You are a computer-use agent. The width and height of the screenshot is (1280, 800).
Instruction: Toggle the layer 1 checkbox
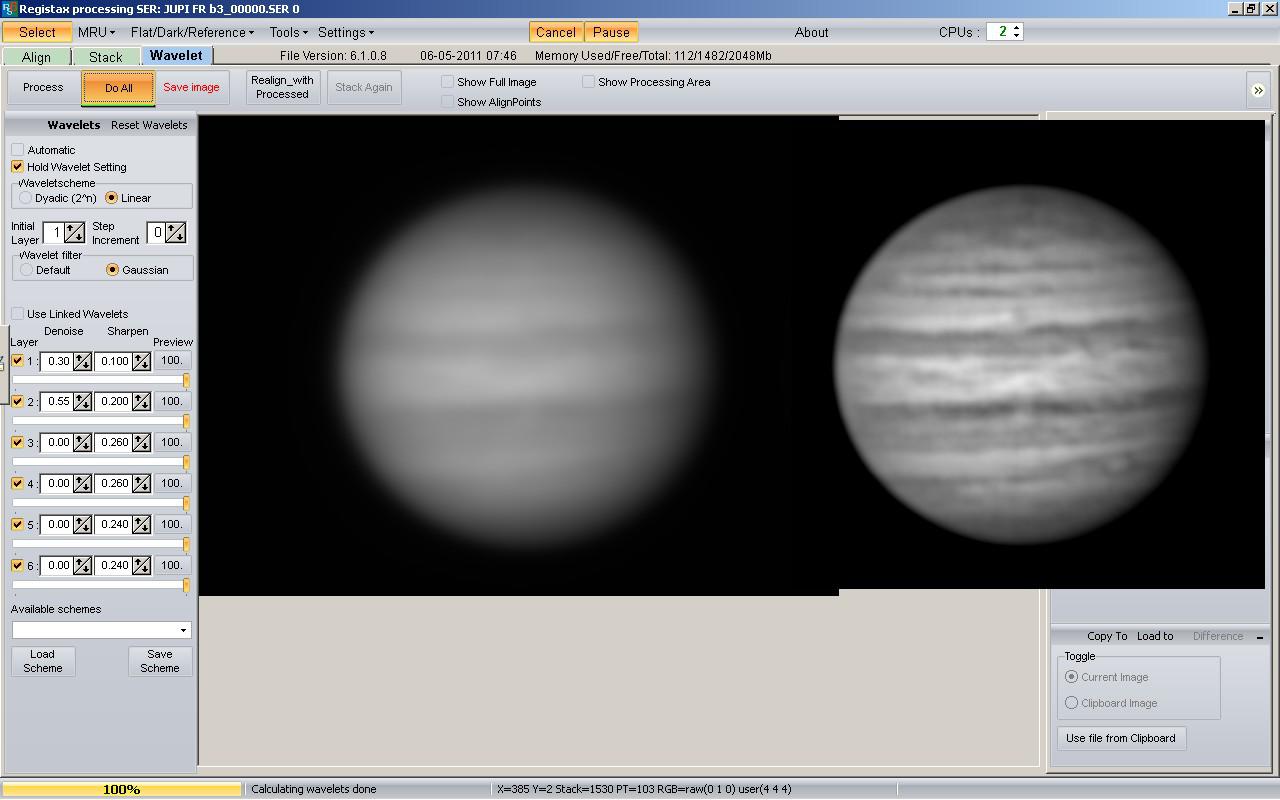point(18,361)
